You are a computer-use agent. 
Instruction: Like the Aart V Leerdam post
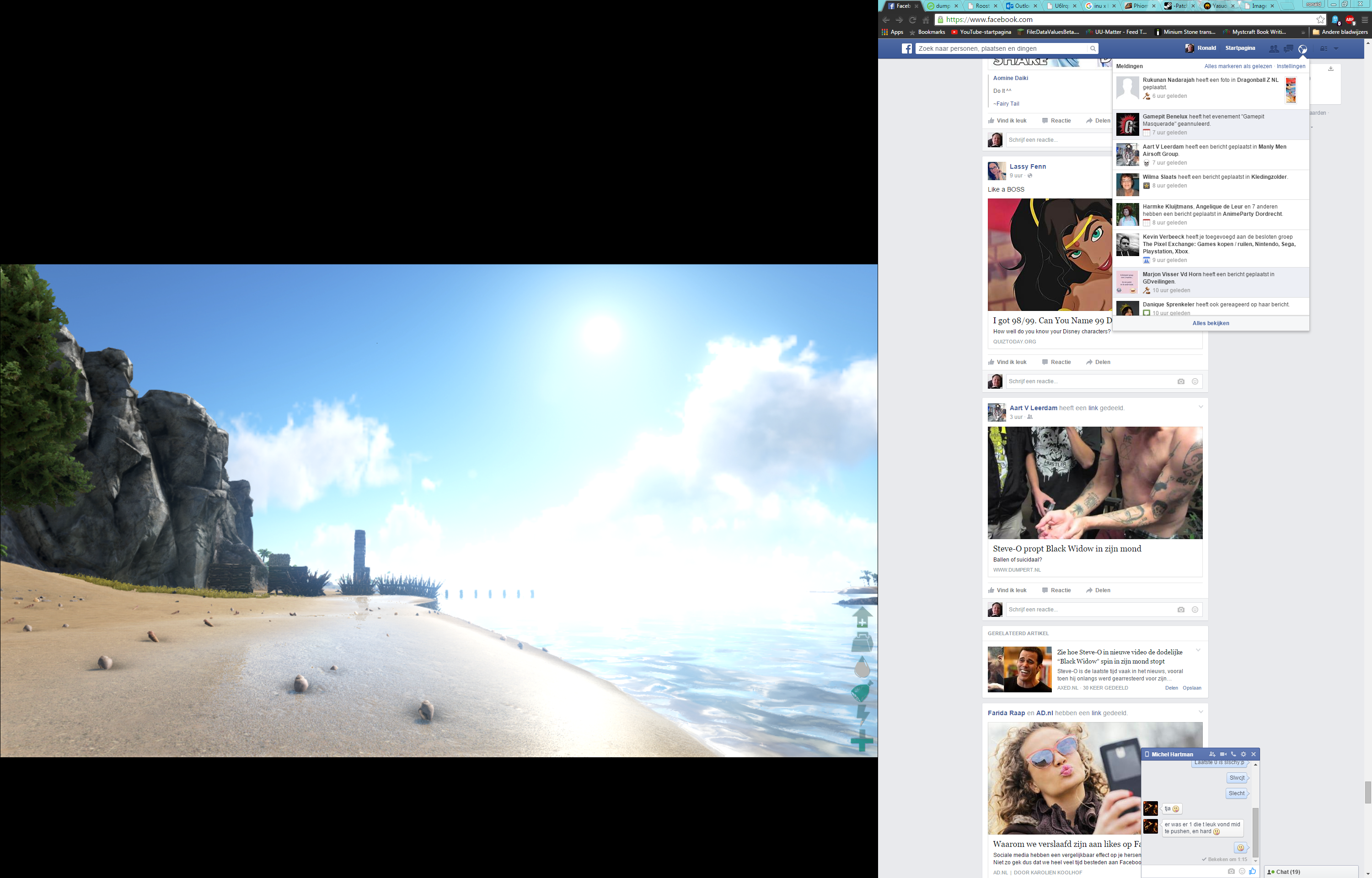pos(1008,590)
